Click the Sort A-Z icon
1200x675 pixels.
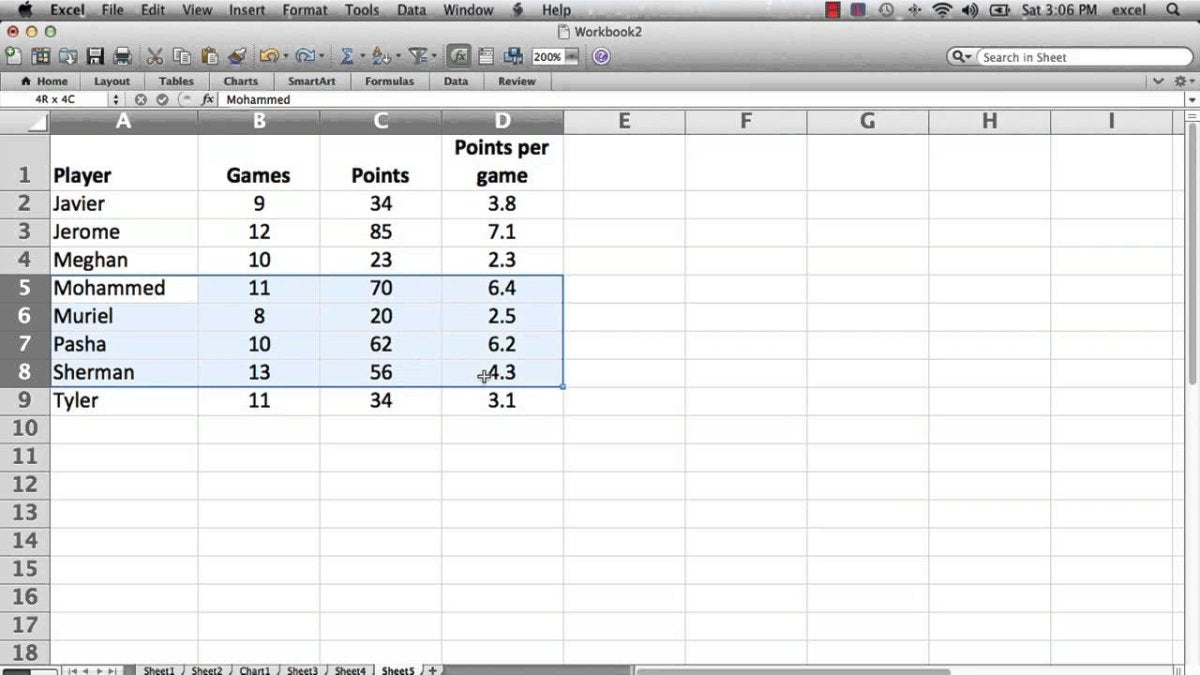pyautogui.click(x=381, y=56)
